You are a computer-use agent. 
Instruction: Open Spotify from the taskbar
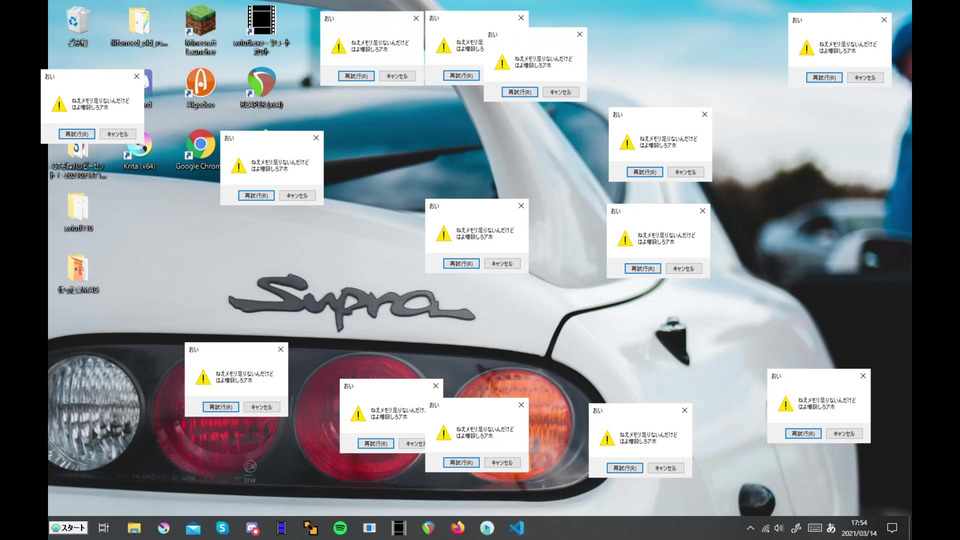click(x=340, y=528)
